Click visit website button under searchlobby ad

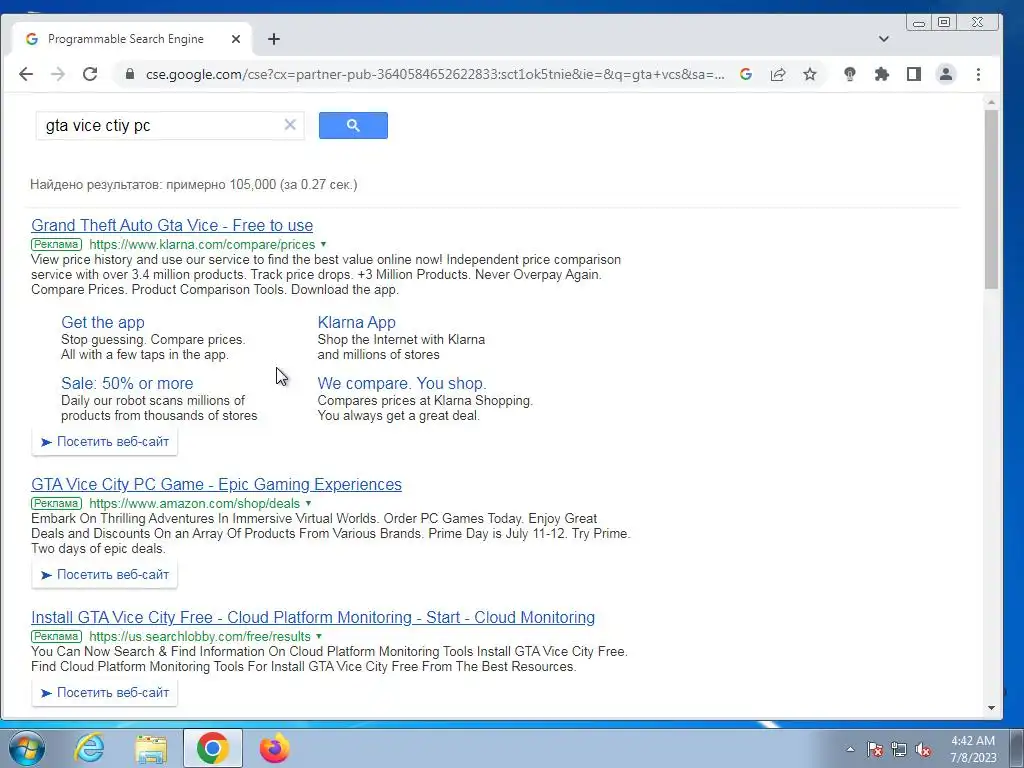click(104, 693)
